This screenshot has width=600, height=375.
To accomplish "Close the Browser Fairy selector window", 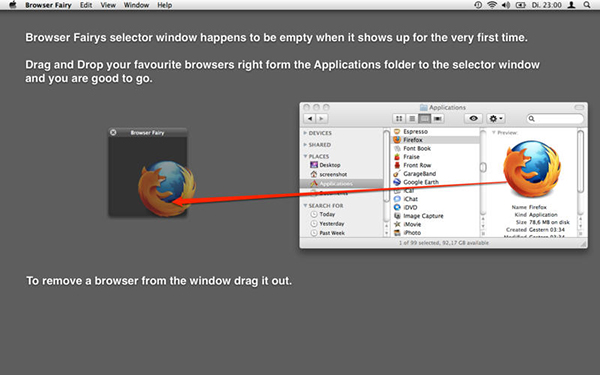I will point(113,132).
